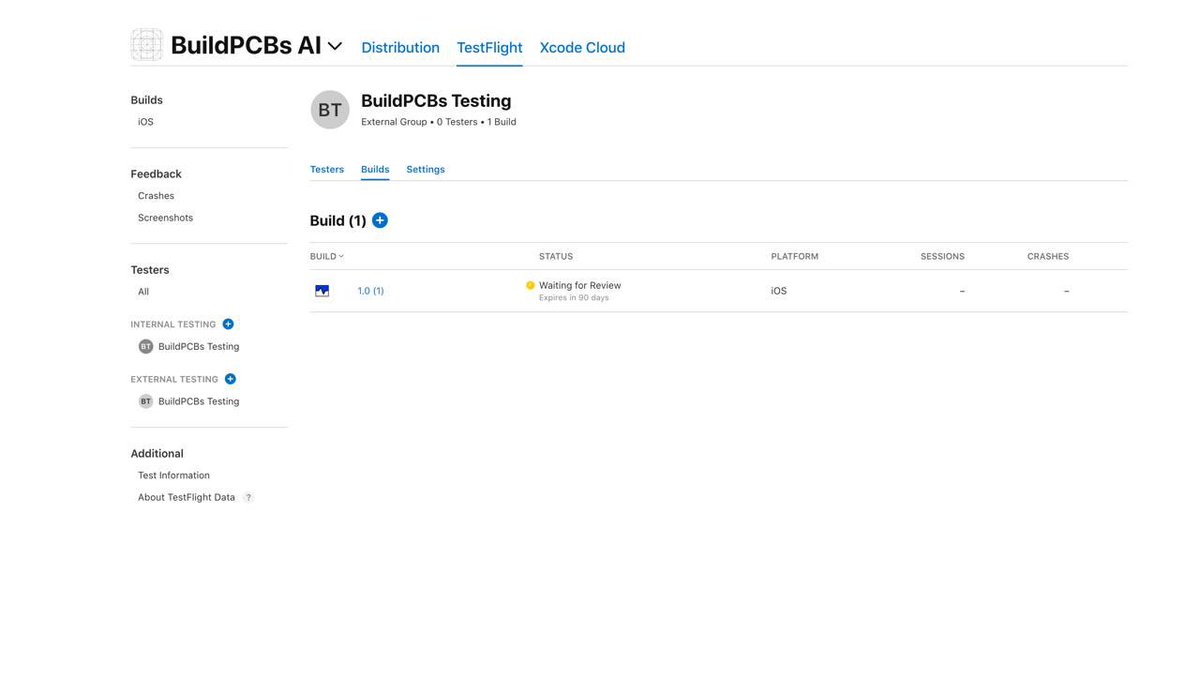Image resolution: width=1200 pixels, height=679 pixels.
Task: Add an internal testing group plus icon
Action: coord(228,324)
